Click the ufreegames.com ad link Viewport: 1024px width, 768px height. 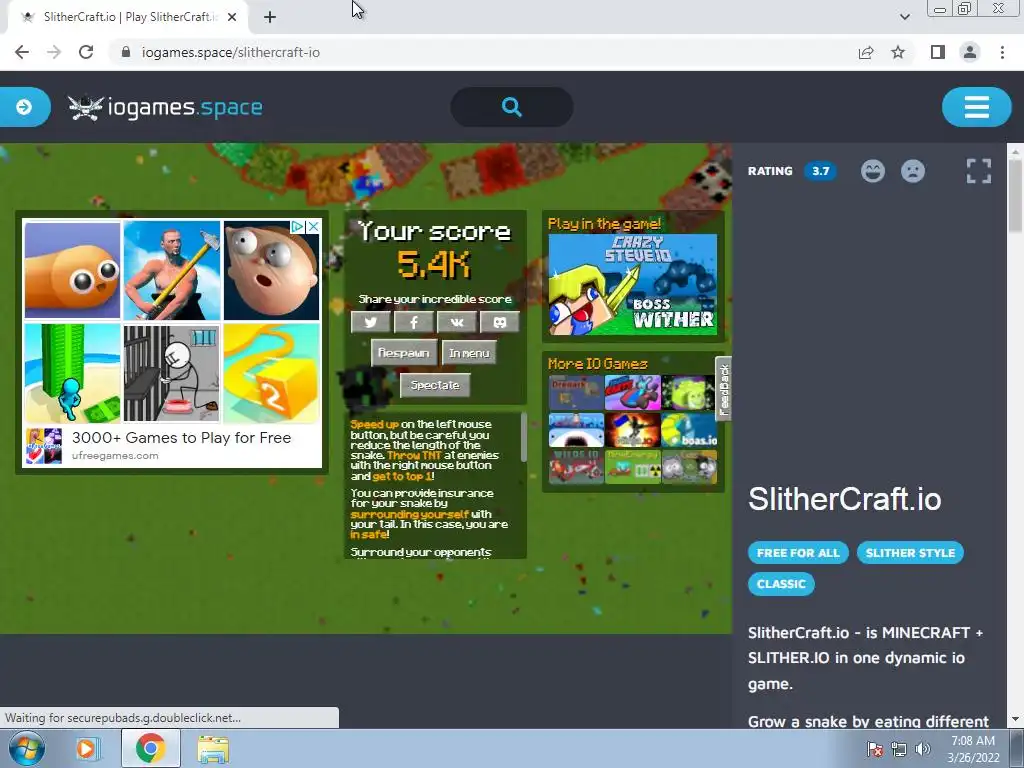pyautogui.click(x=115, y=456)
